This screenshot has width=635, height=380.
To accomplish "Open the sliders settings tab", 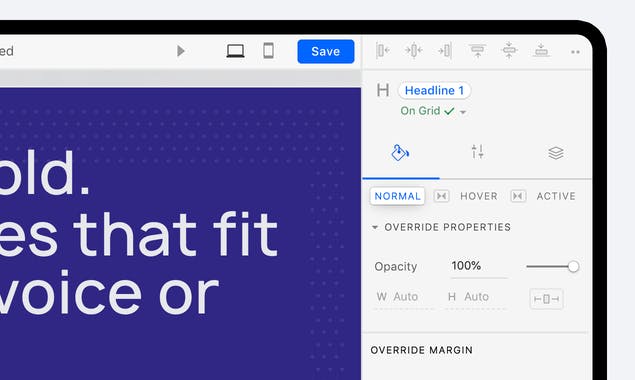I will [477, 152].
